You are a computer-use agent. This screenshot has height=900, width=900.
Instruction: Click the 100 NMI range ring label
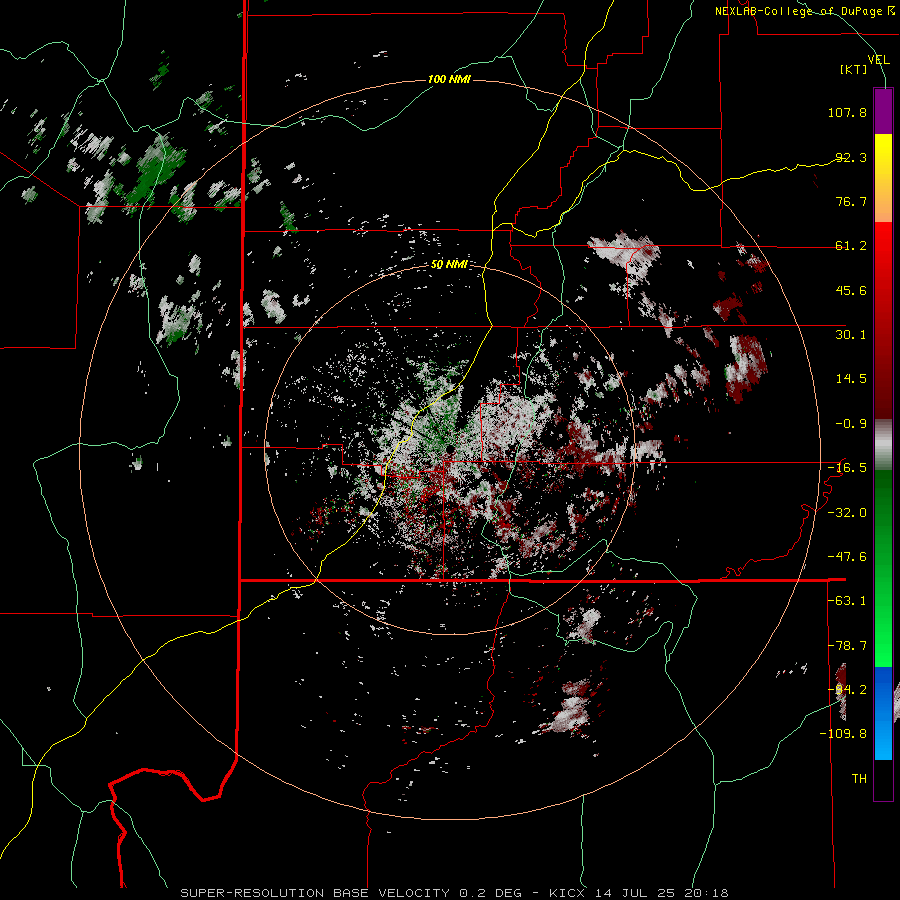[449, 79]
